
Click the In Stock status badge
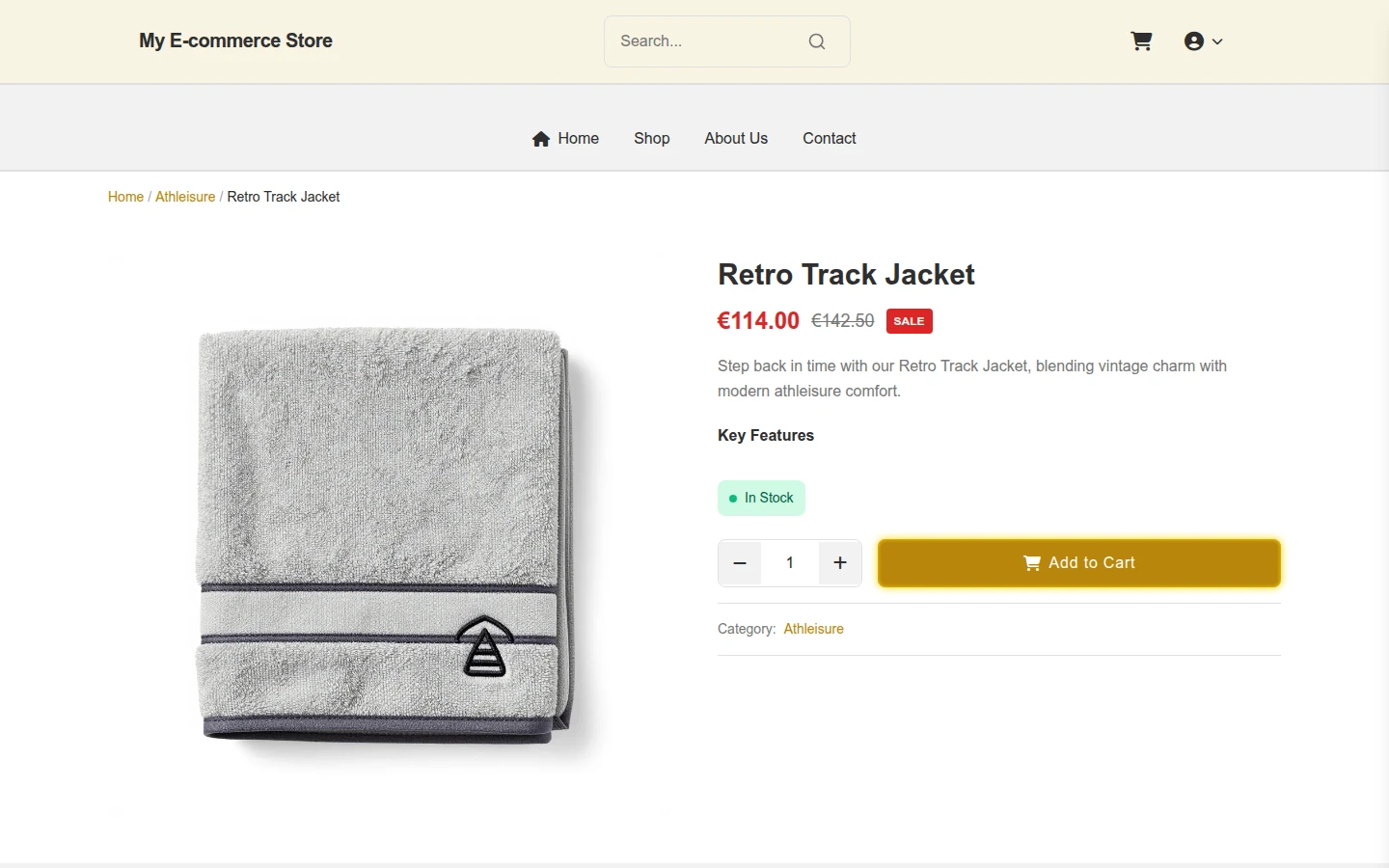[761, 499]
